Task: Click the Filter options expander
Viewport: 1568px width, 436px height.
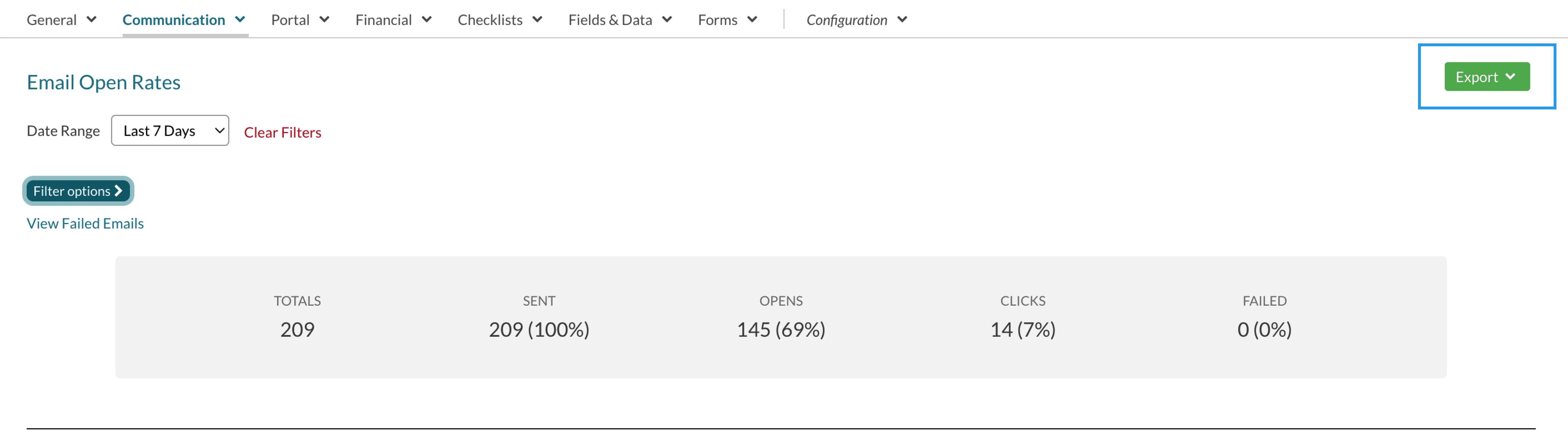Action: (78, 190)
